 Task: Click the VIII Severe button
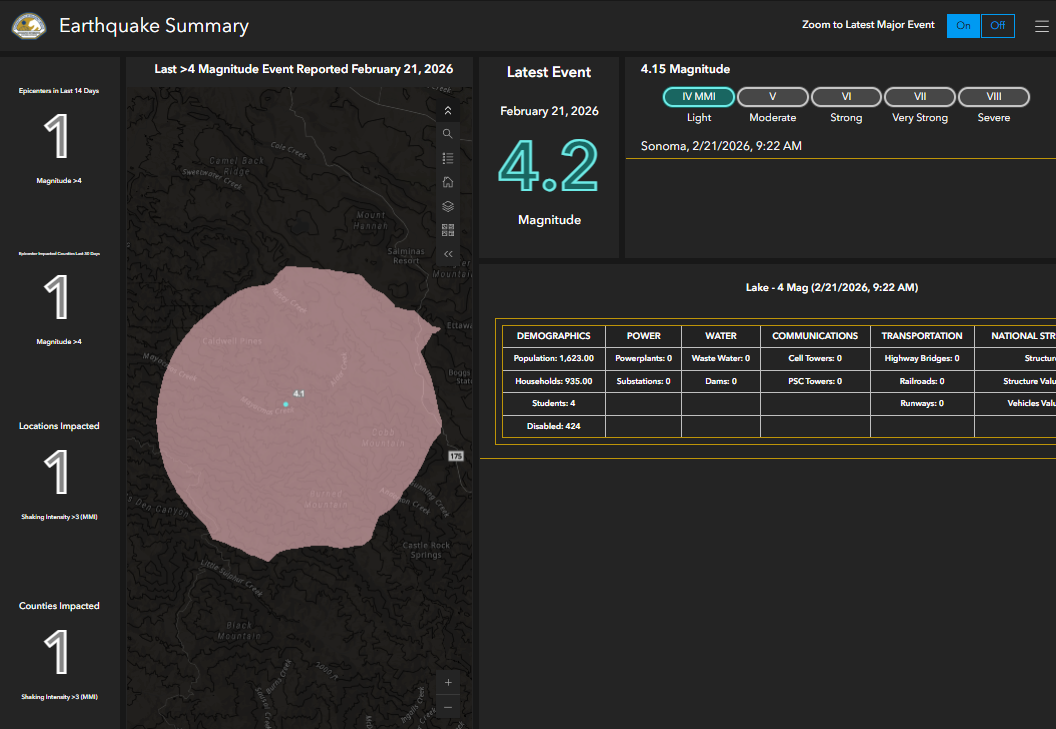coord(993,97)
